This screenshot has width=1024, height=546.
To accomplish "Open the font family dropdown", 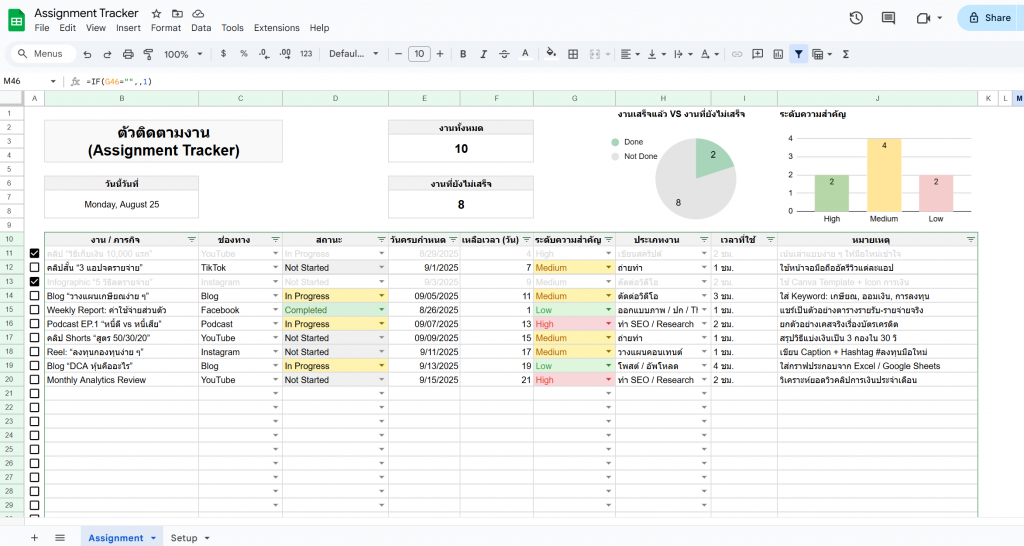I will pos(353,54).
